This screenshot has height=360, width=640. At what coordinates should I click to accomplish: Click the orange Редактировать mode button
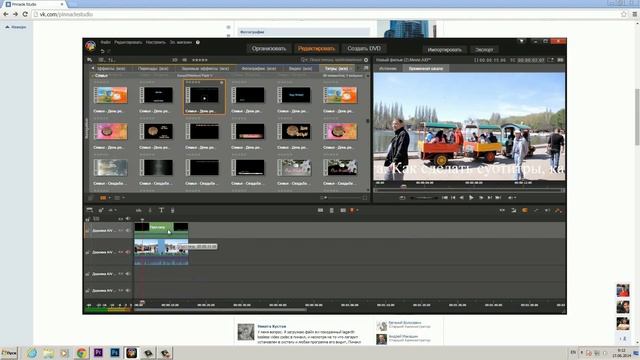point(316,49)
